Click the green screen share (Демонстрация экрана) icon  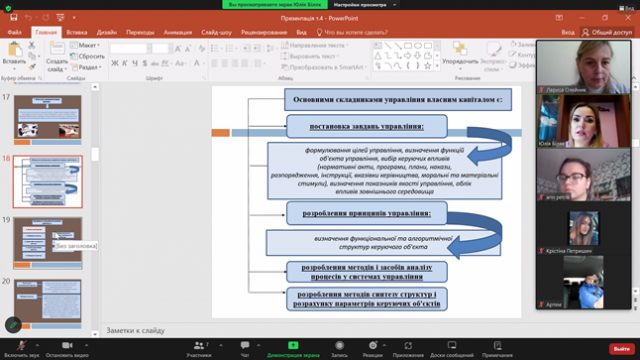point(293,345)
